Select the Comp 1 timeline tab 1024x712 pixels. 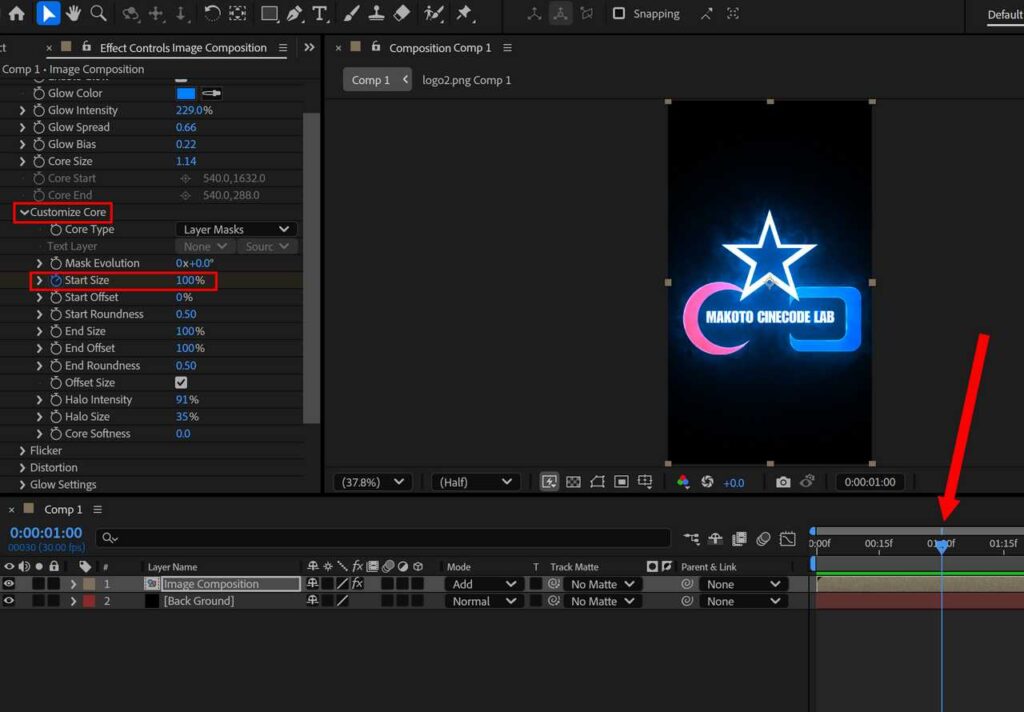pyautogui.click(x=63, y=510)
